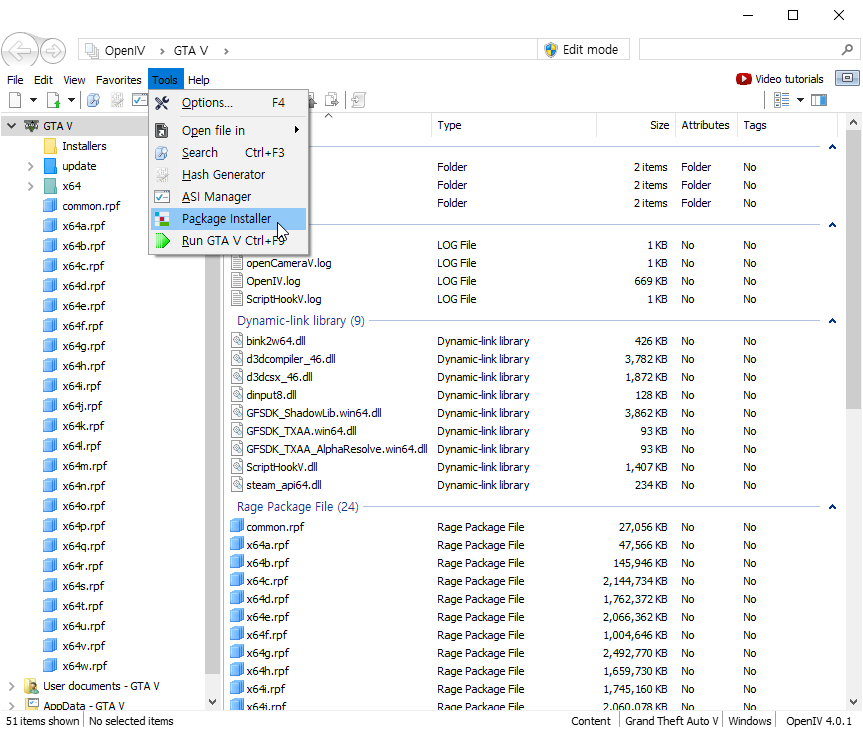This screenshot has width=863, height=732.
Task: Choose Options... from Tools menu
Action: pos(228,103)
